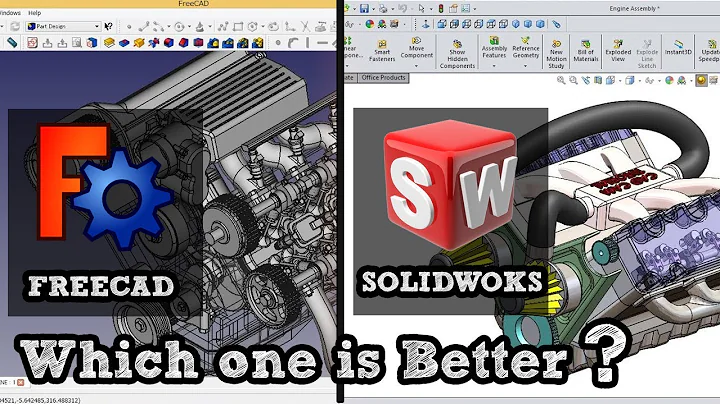Select the FreeCAD regular polygon tool
Screen dimensions: 720x404
pyautogui.click(x=253, y=26)
